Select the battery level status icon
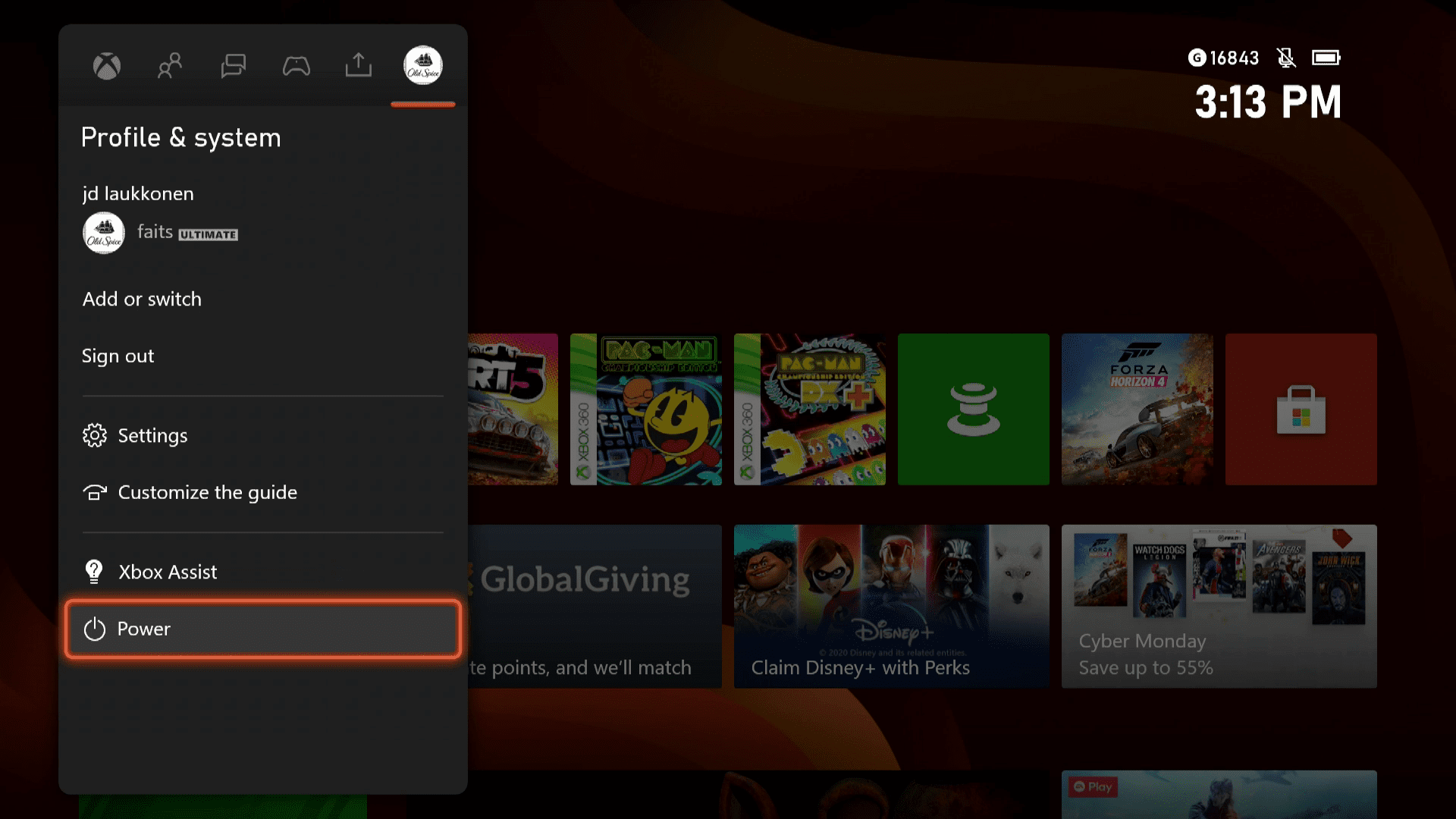1456x819 pixels. (1326, 58)
